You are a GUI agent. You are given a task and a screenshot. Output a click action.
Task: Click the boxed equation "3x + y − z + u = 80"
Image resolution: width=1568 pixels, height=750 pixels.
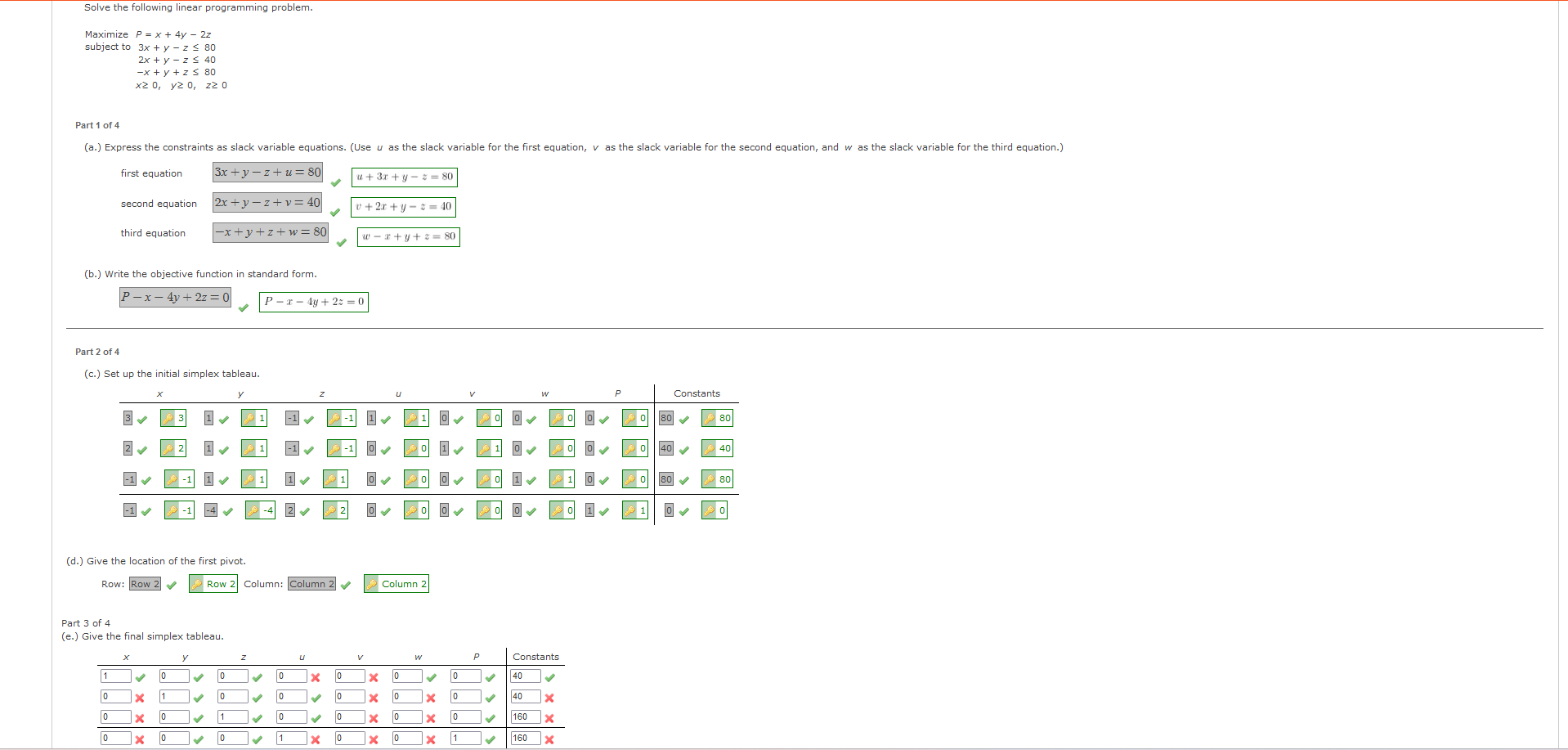click(267, 172)
